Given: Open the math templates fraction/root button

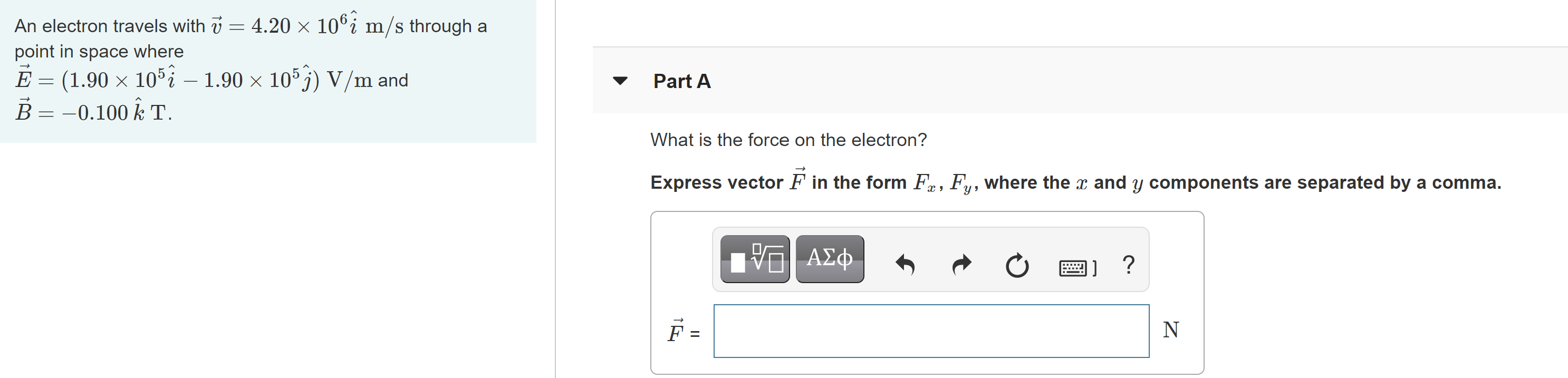Looking at the screenshot, I should click(755, 259).
